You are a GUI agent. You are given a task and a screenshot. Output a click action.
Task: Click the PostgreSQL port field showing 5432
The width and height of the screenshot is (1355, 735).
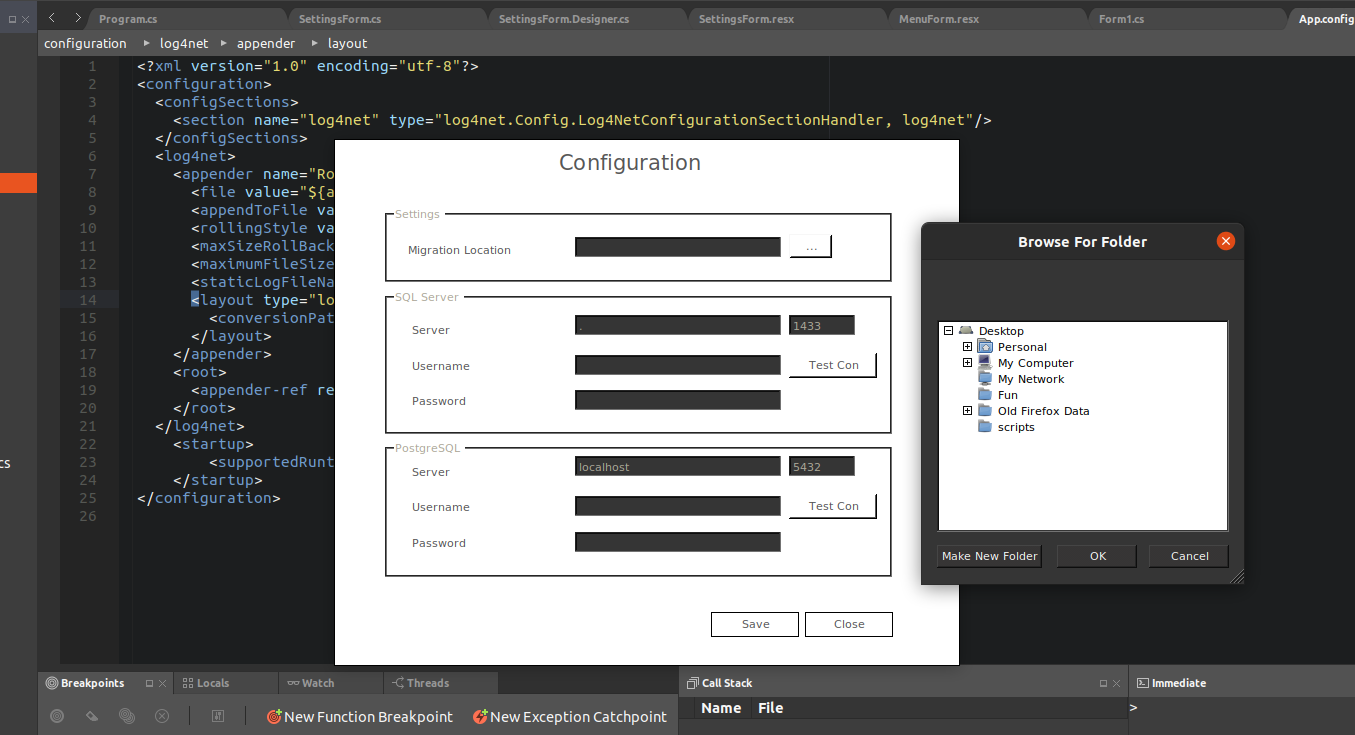tap(822, 466)
